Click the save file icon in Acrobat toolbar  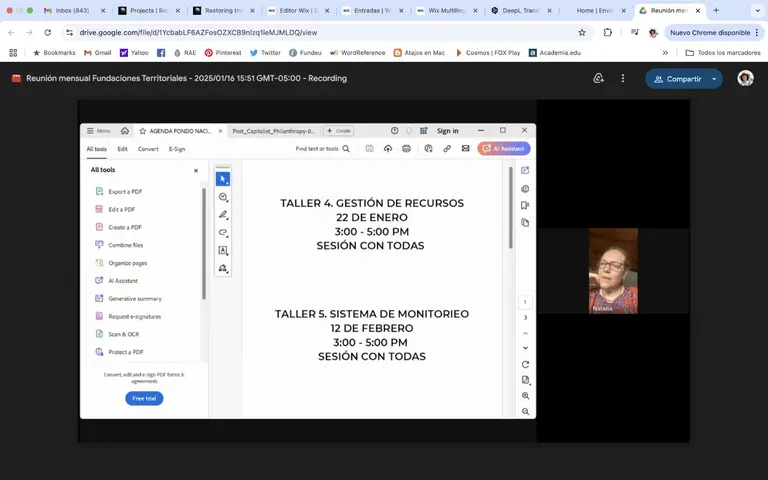coord(369,148)
